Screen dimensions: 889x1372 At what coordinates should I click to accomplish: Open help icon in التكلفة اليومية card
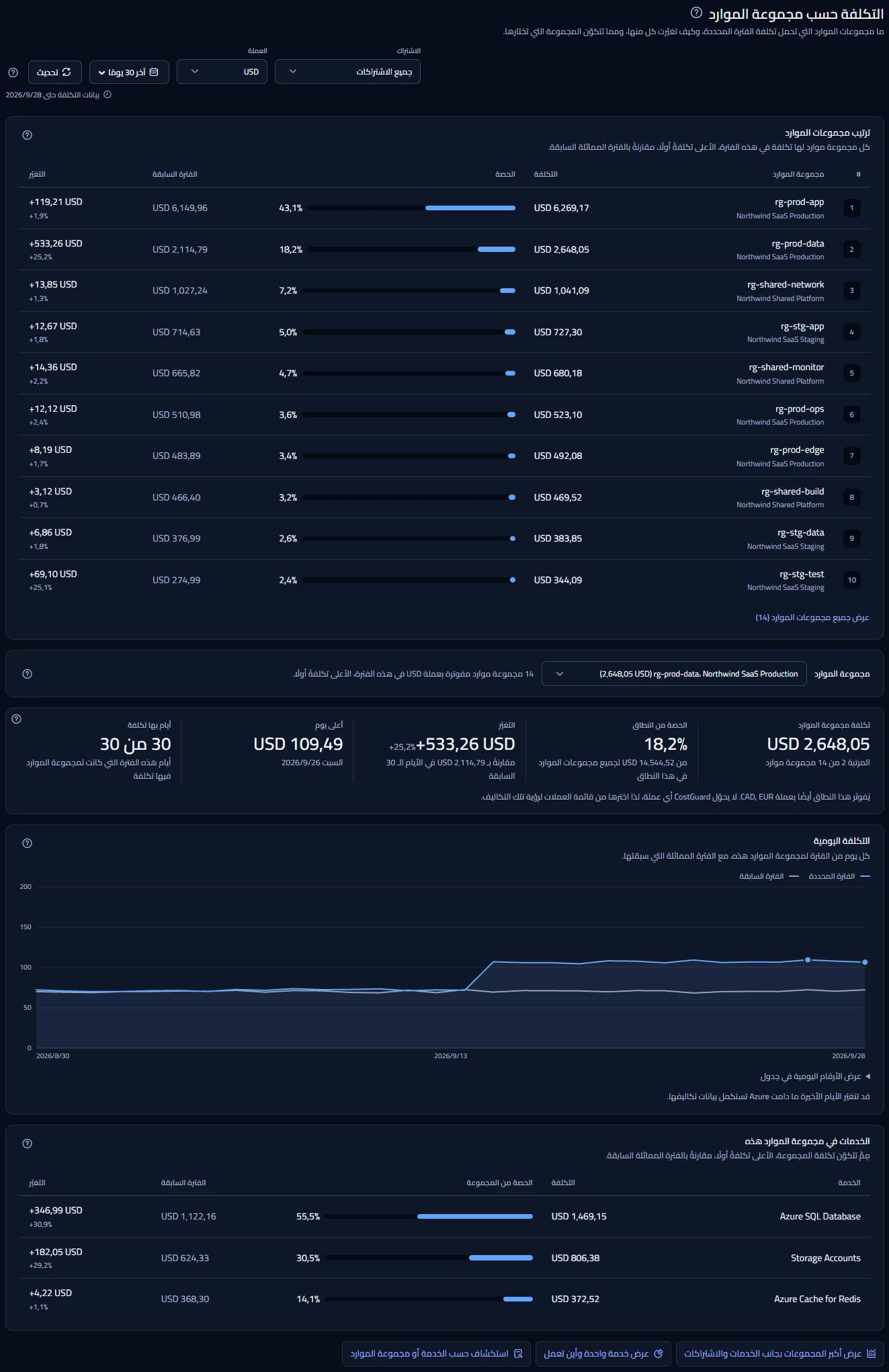point(28,843)
